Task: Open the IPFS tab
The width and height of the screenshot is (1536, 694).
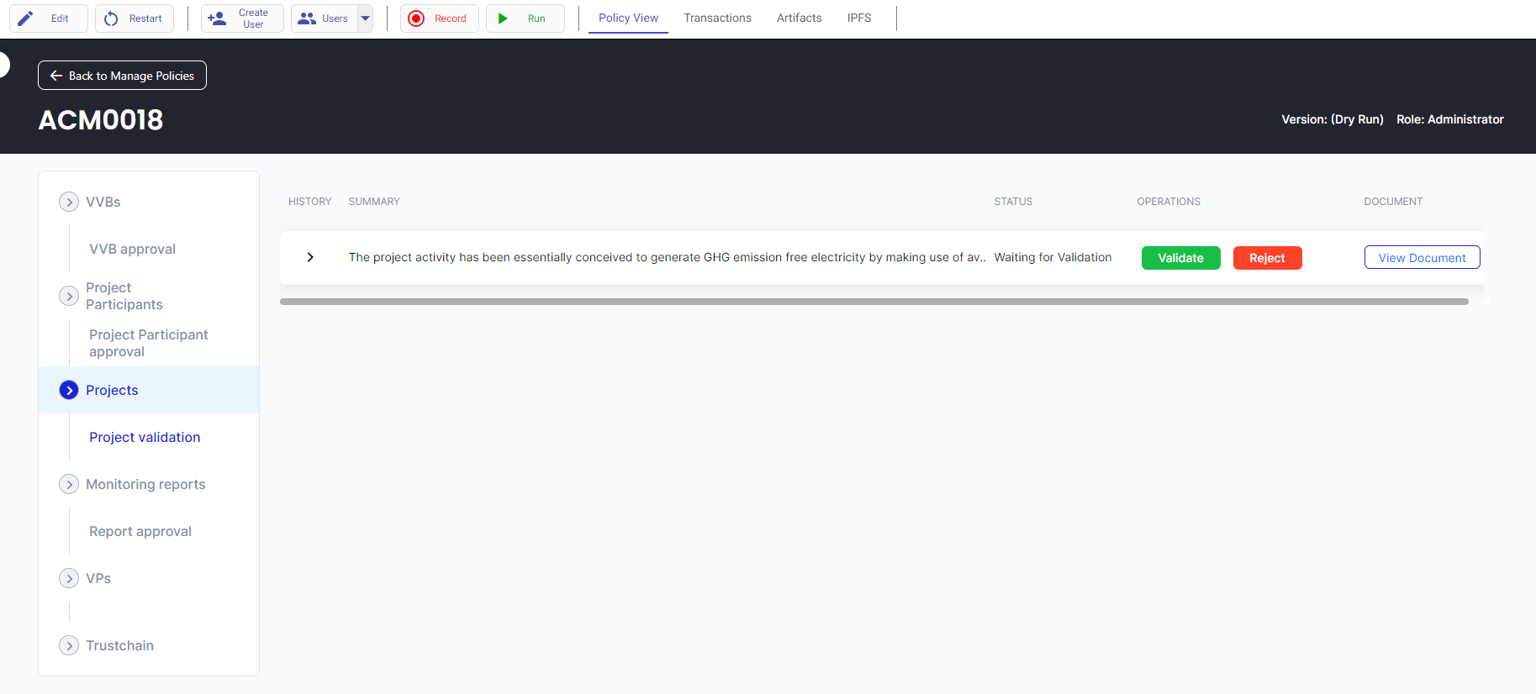Action: pos(859,18)
